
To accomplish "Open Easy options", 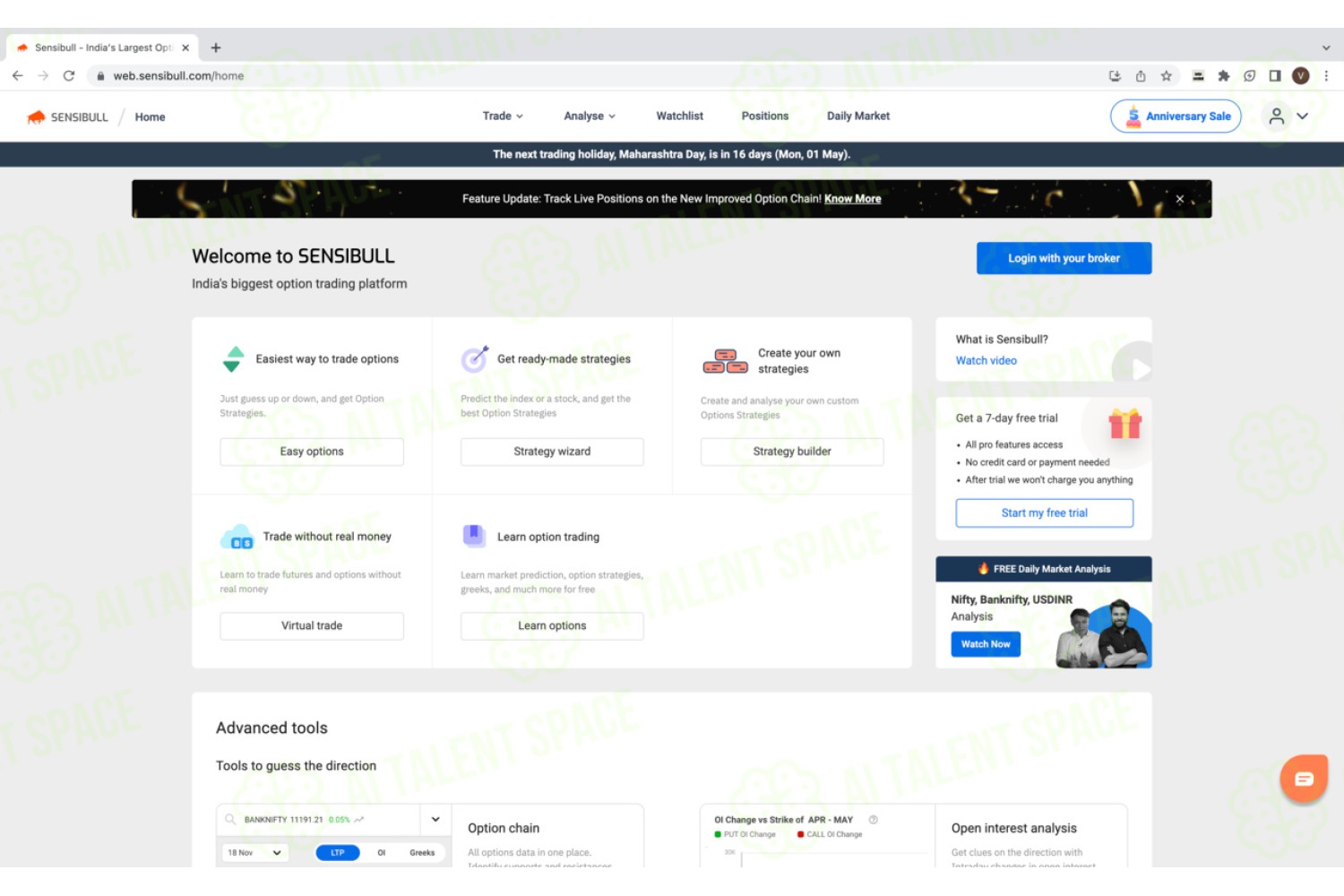I will click(312, 452).
